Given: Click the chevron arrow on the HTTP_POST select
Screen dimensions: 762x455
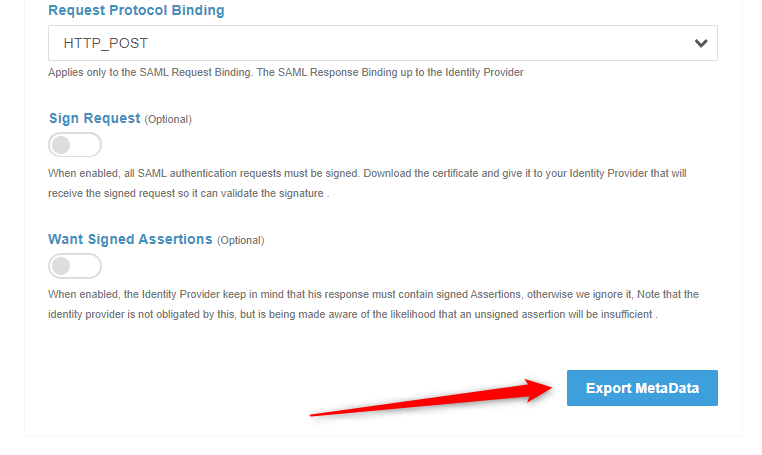Looking at the screenshot, I should (701, 43).
